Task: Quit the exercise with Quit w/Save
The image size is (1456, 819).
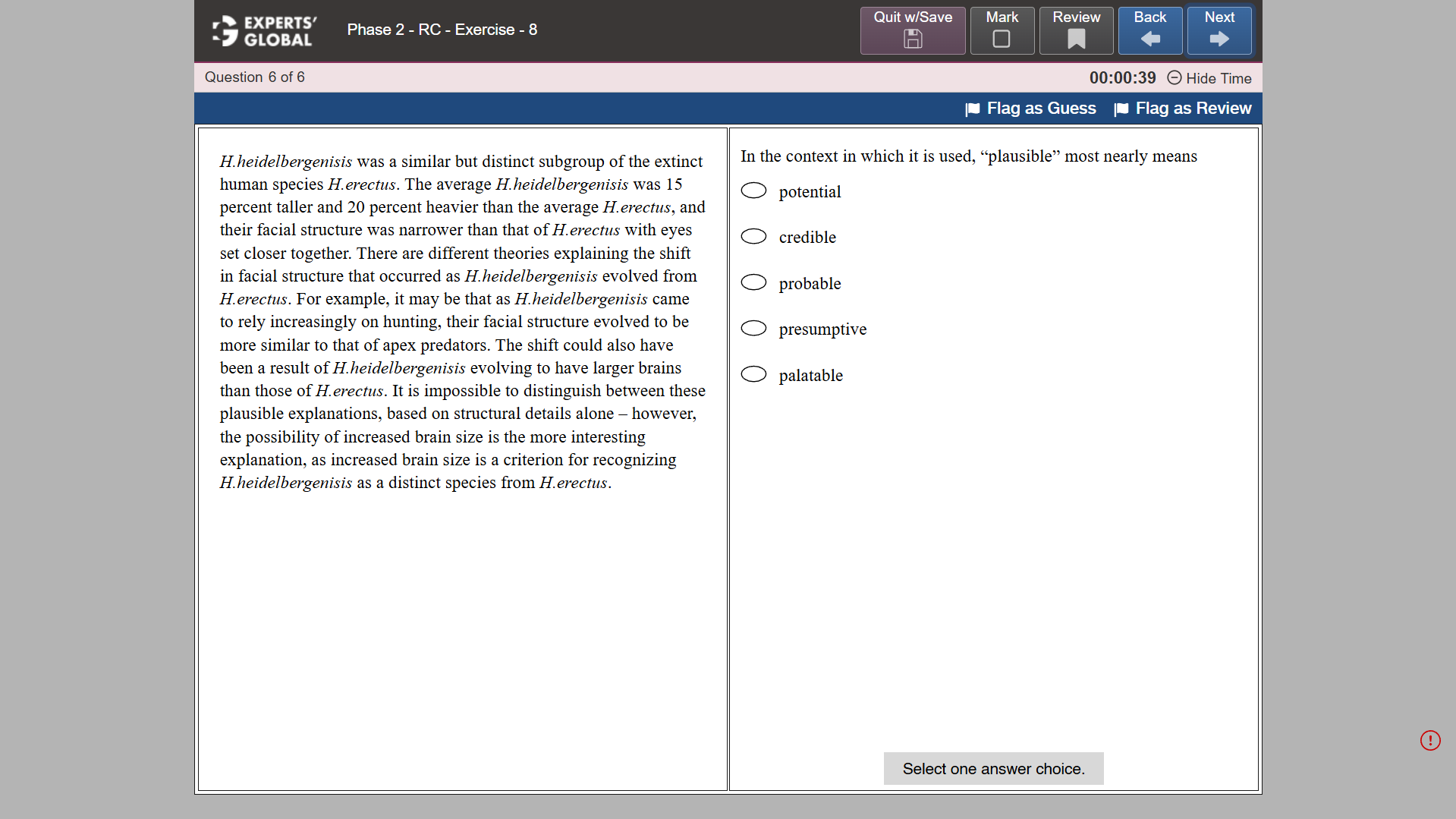Action: [x=912, y=30]
